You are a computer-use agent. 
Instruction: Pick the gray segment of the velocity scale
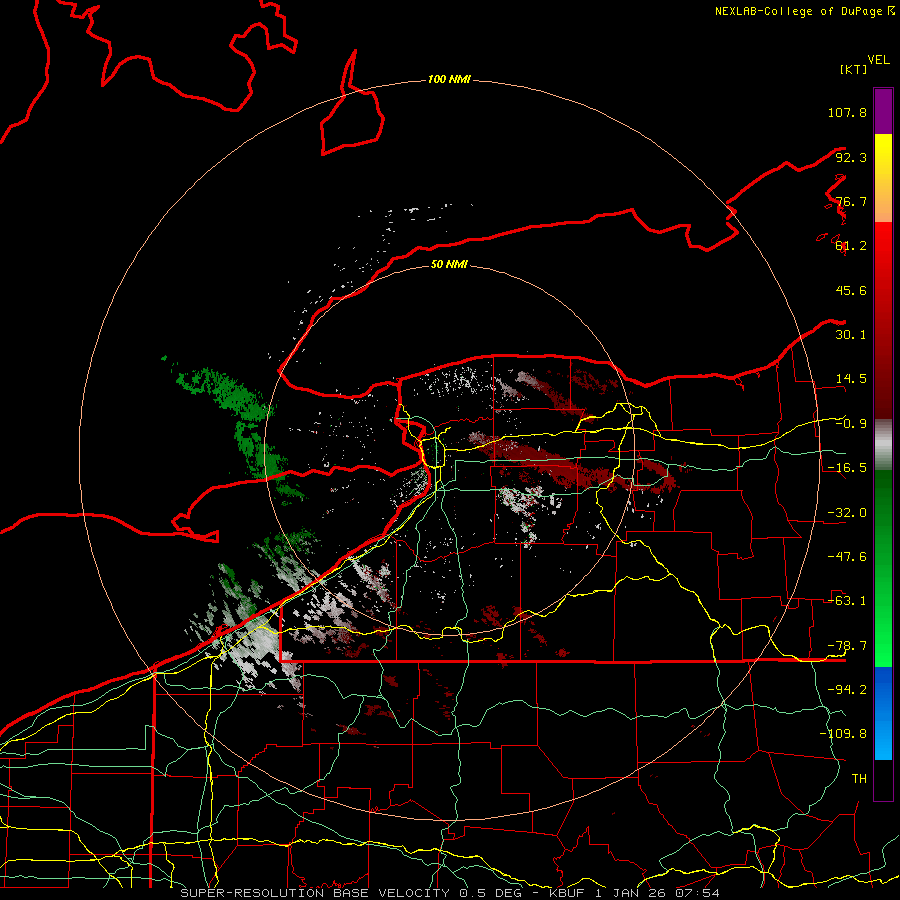(x=883, y=445)
